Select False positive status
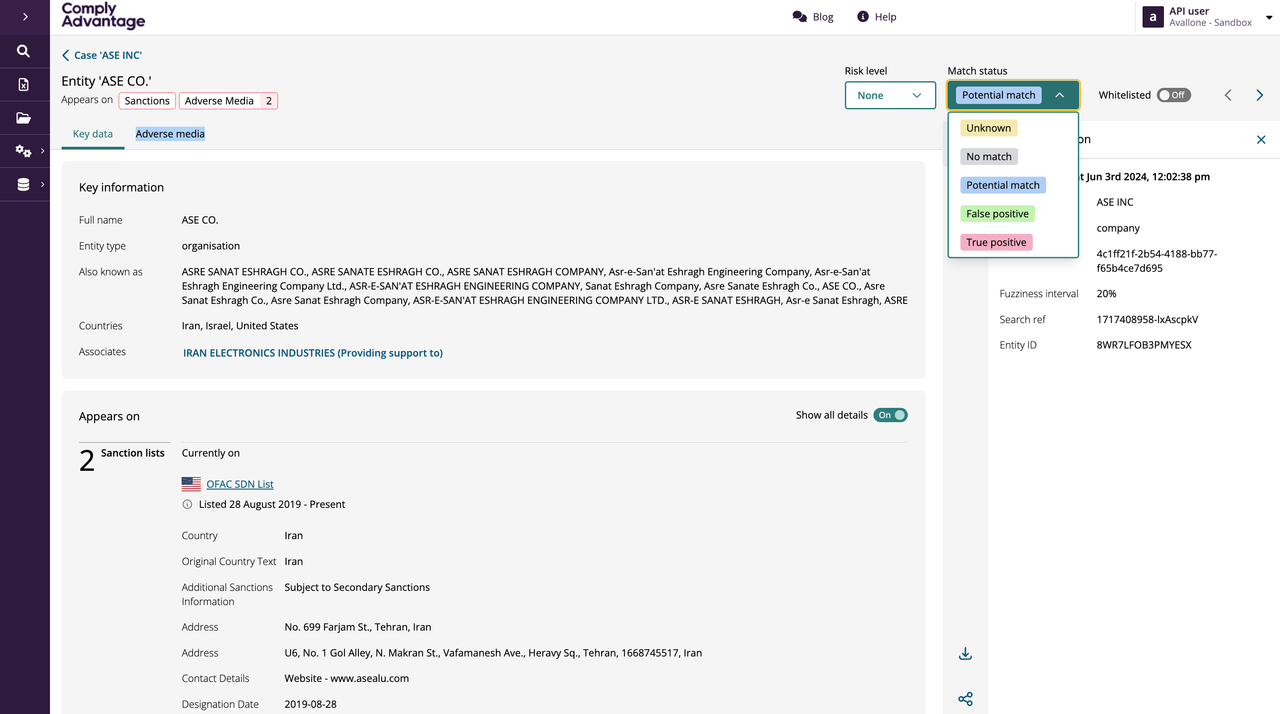 pyautogui.click(x=997, y=214)
